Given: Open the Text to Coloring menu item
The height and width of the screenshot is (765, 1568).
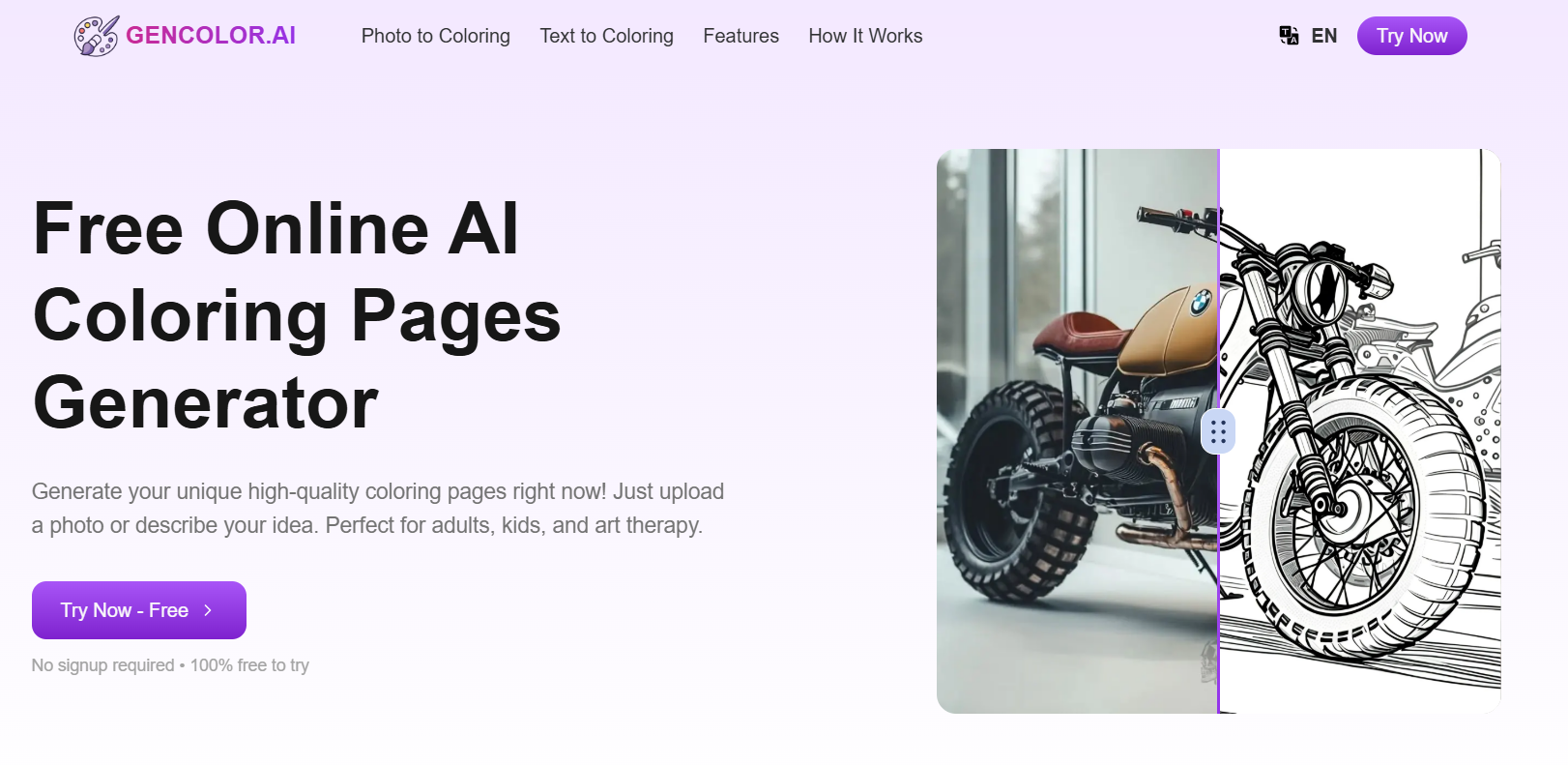Looking at the screenshot, I should pos(607,36).
